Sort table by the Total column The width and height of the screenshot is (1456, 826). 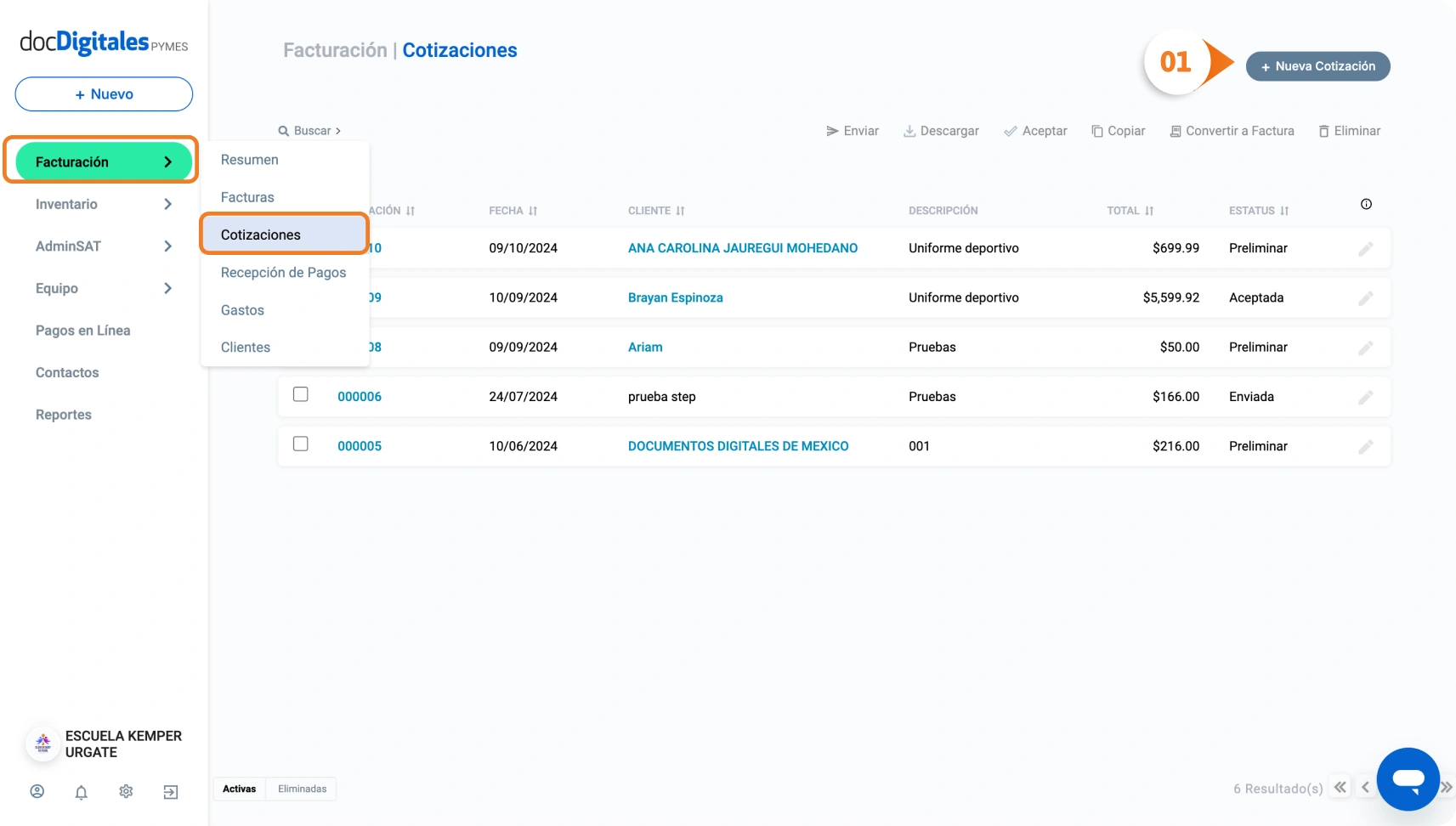tap(1130, 211)
